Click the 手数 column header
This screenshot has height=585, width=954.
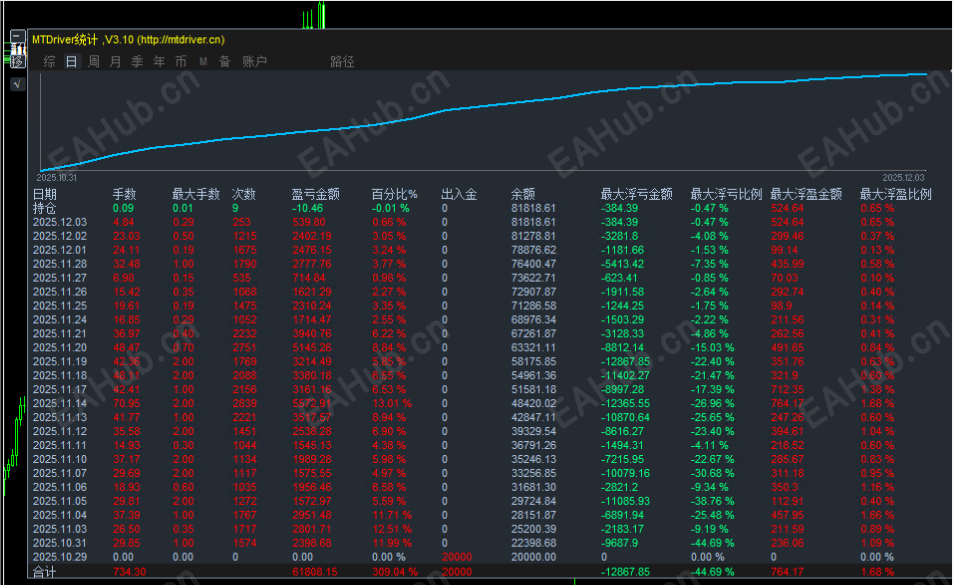click(x=124, y=194)
